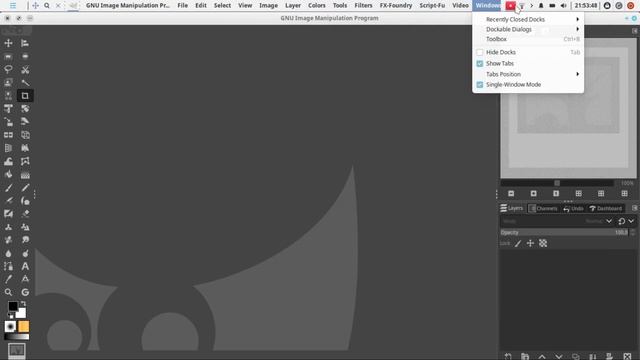Raise the layer with up arrow
Image resolution: width=640 pixels, height=360 pixels.
pos(542,356)
